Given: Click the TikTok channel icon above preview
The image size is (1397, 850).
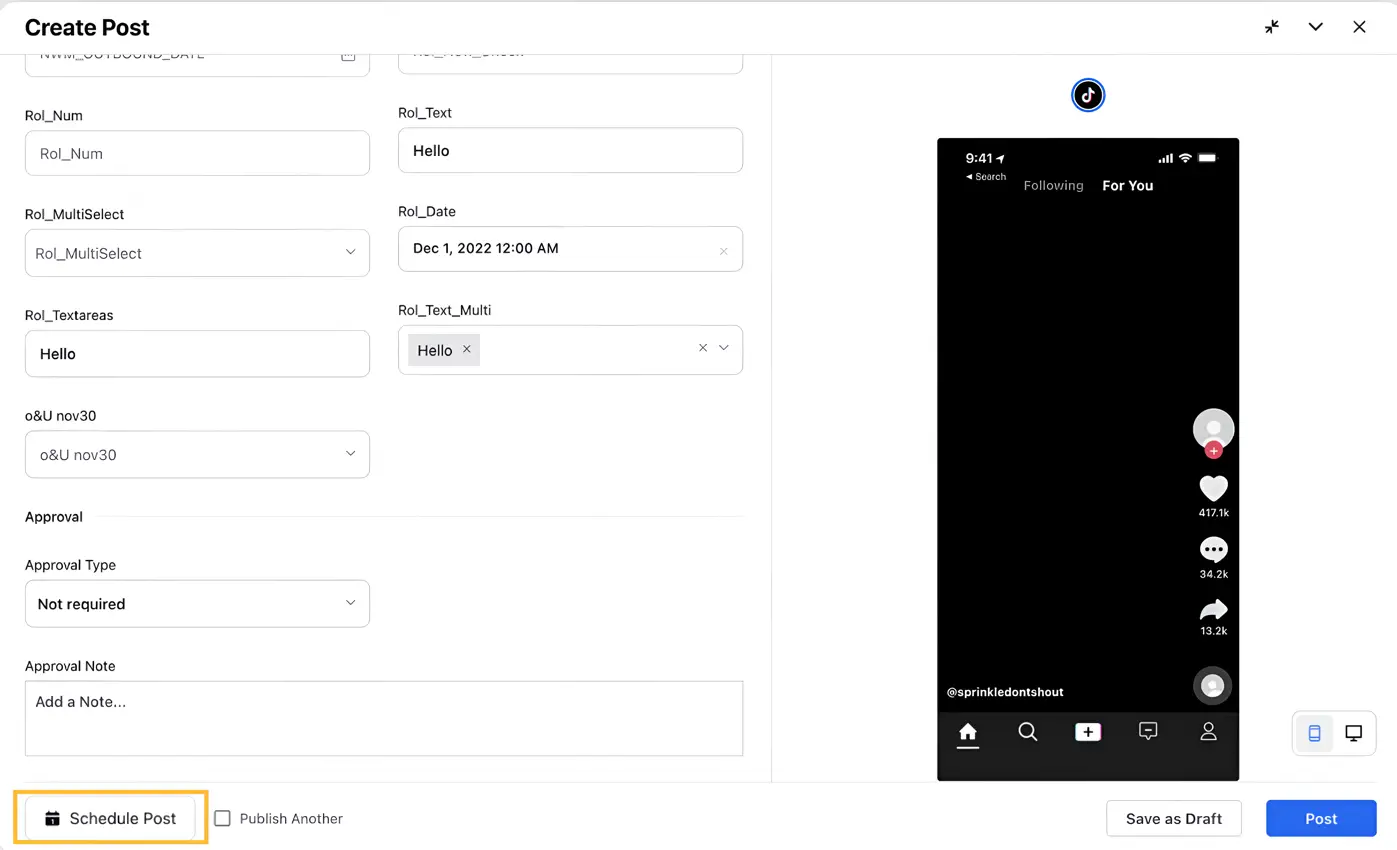Looking at the screenshot, I should point(1088,96).
